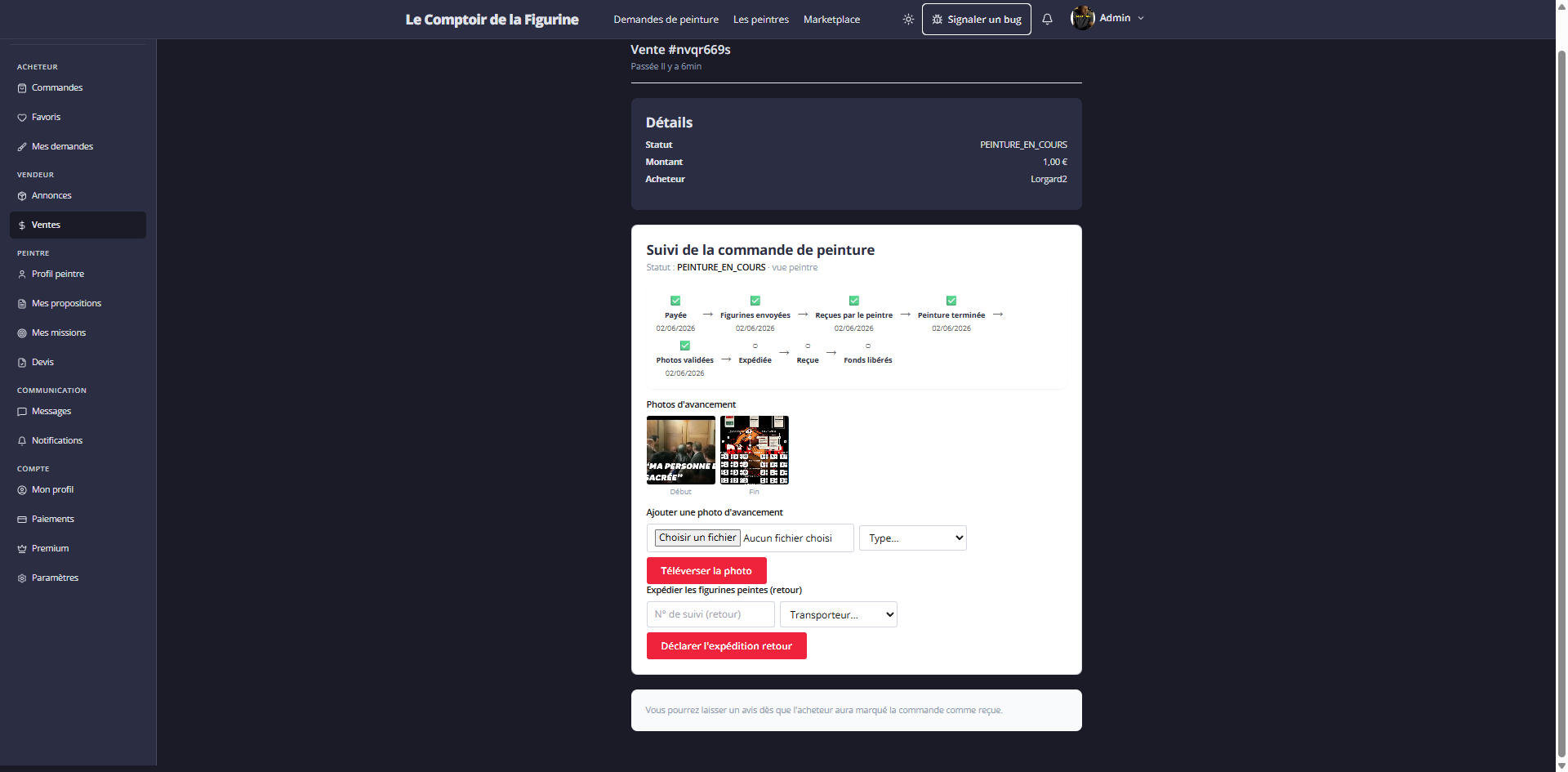Open the Transporteur dropdown
Image resolution: width=1568 pixels, height=772 pixels.
click(839, 614)
